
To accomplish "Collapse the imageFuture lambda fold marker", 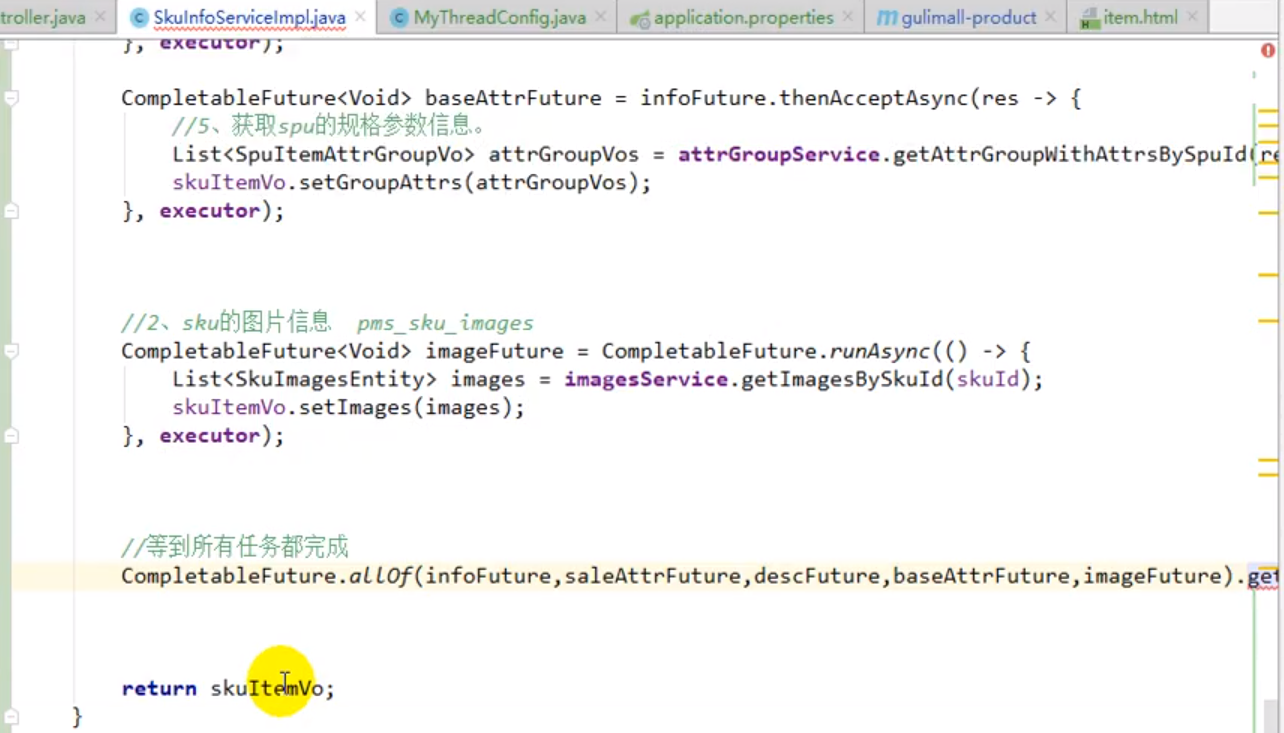I will point(11,351).
